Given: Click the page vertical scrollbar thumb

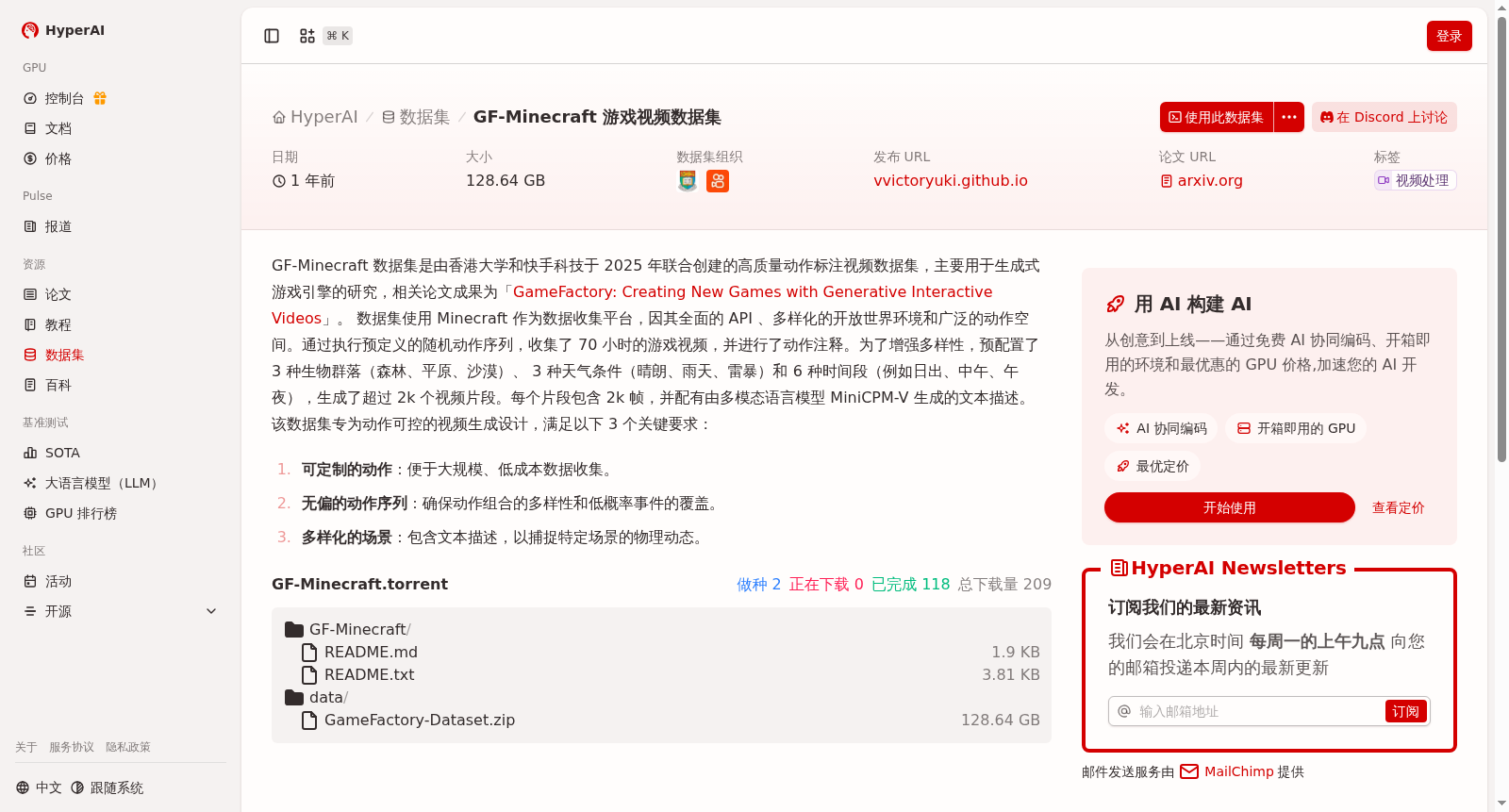Looking at the screenshot, I should point(1501,240).
